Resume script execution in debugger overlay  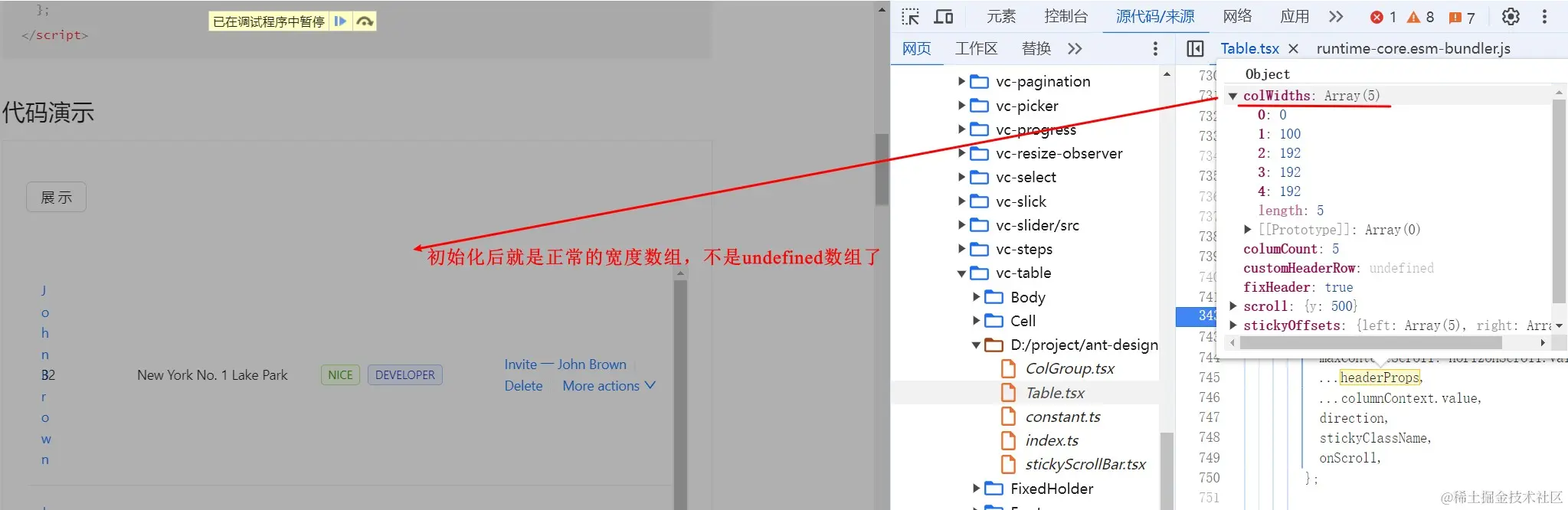pos(340,21)
